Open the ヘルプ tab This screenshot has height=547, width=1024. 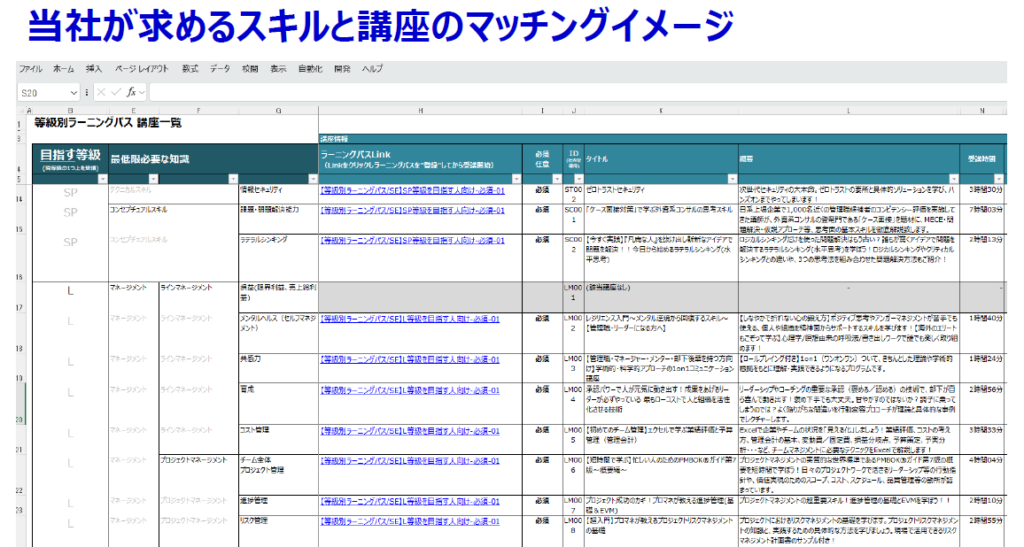(x=373, y=69)
